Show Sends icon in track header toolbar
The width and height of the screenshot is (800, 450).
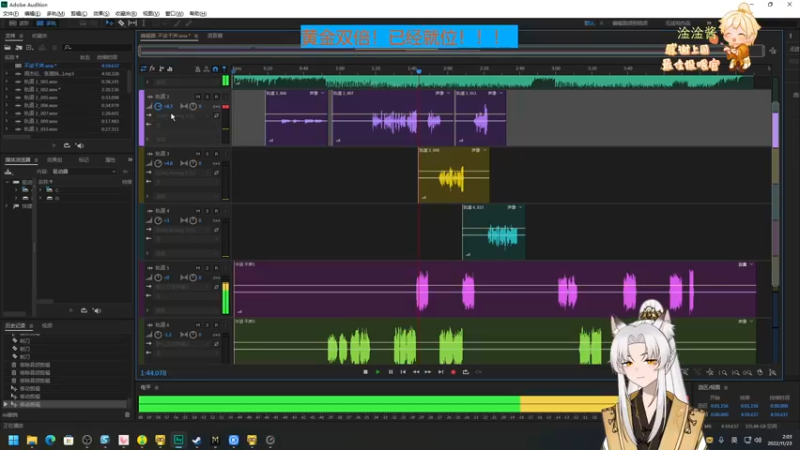pyautogui.click(x=161, y=68)
